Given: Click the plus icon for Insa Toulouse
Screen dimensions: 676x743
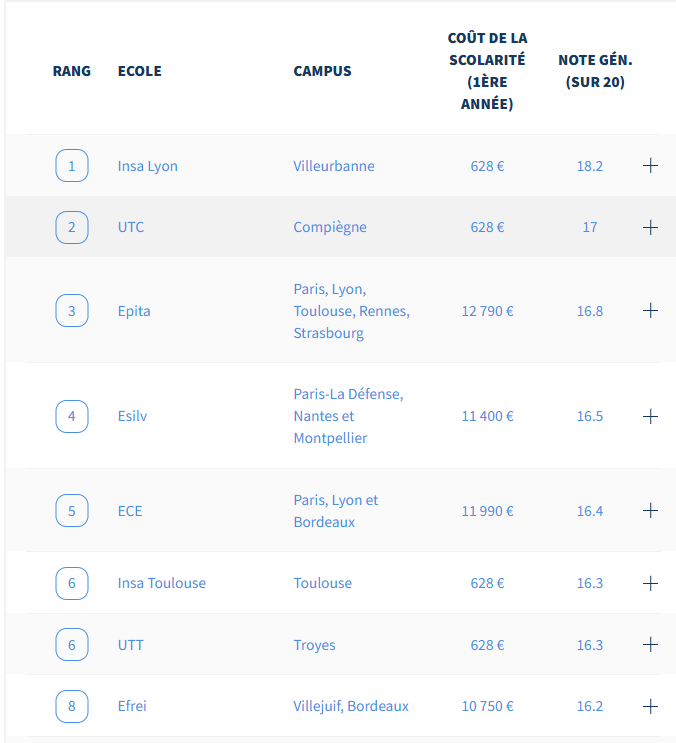Looking at the screenshot, I should coord(650,583).
